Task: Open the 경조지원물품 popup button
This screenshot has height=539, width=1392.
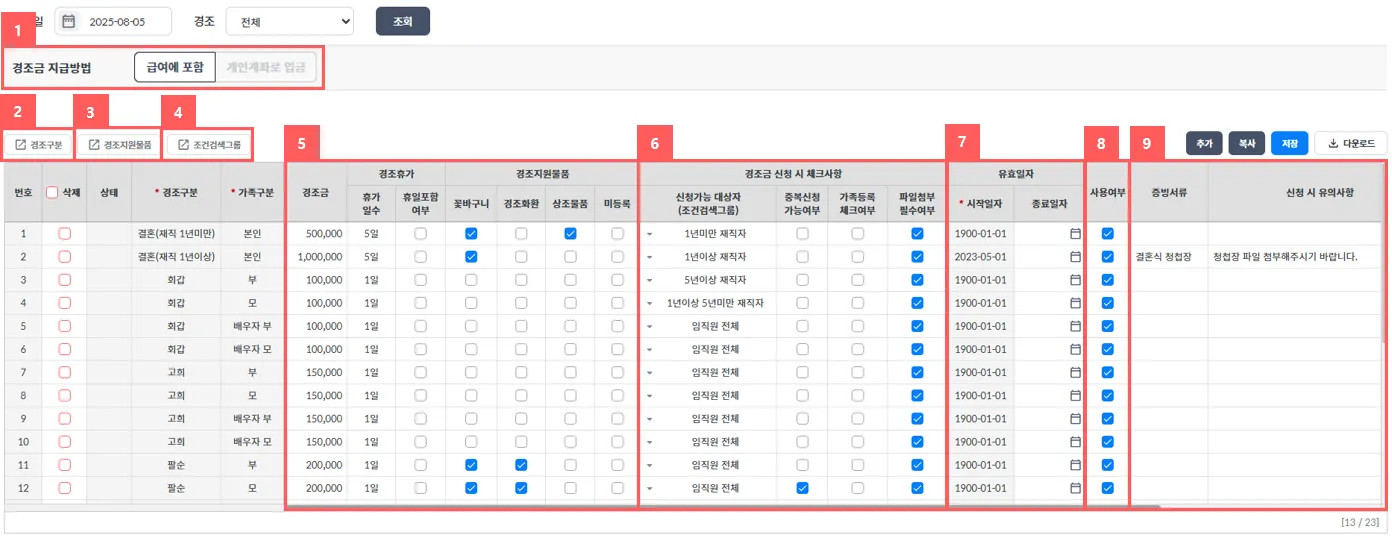Action: [x=120, y=145]
